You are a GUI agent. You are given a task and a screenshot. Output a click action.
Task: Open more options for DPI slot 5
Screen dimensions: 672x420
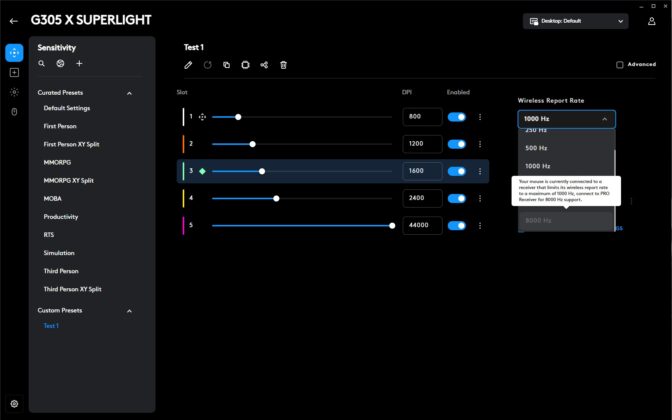pos(480,225)
